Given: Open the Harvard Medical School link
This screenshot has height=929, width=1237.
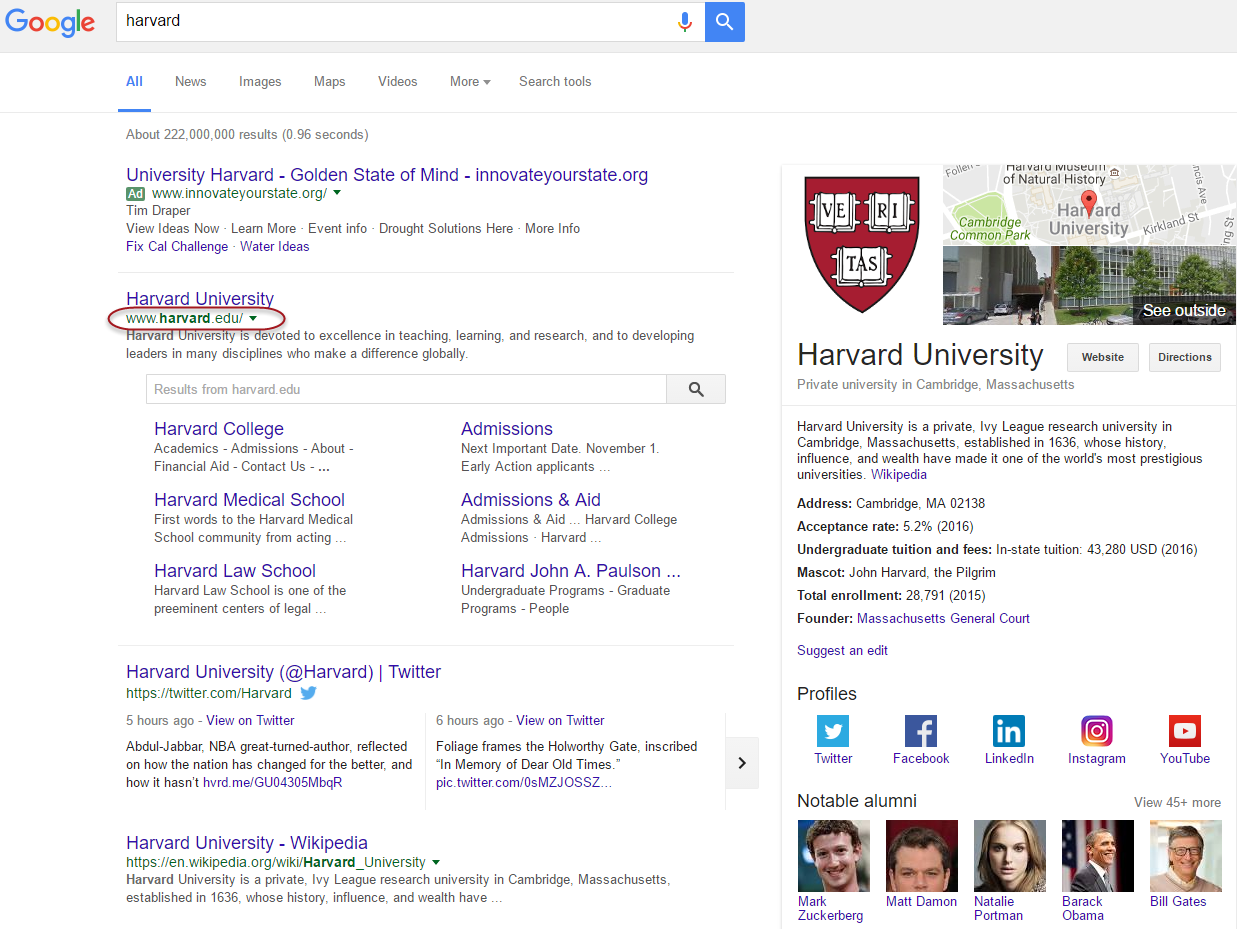Looking at the screenshot, I should click(249, 500).
